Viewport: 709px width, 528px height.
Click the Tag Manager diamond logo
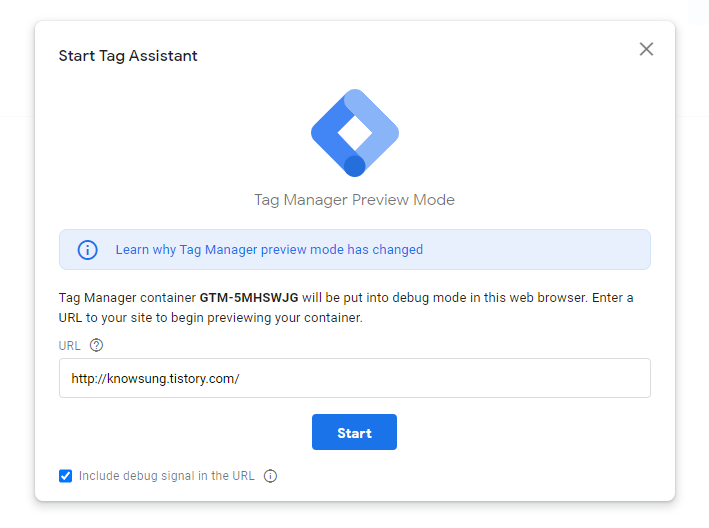355,133
